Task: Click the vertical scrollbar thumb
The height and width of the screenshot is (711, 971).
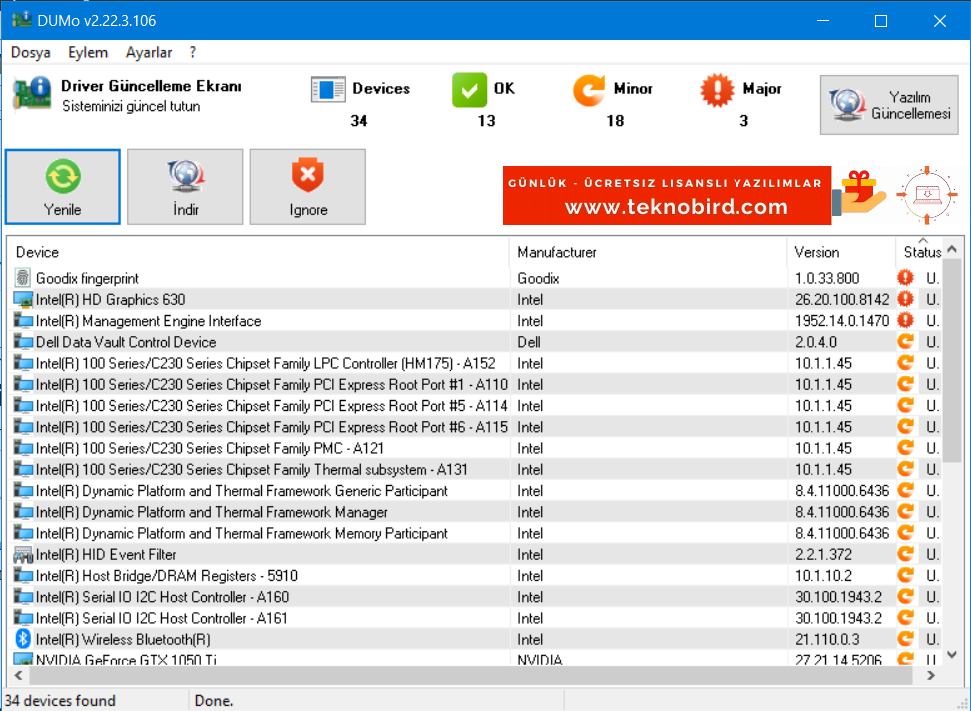Action: click(952, 360)
